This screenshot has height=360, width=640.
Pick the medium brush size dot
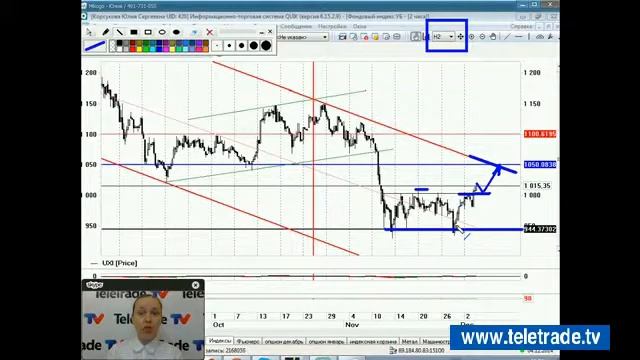click(x=242, y=46)
